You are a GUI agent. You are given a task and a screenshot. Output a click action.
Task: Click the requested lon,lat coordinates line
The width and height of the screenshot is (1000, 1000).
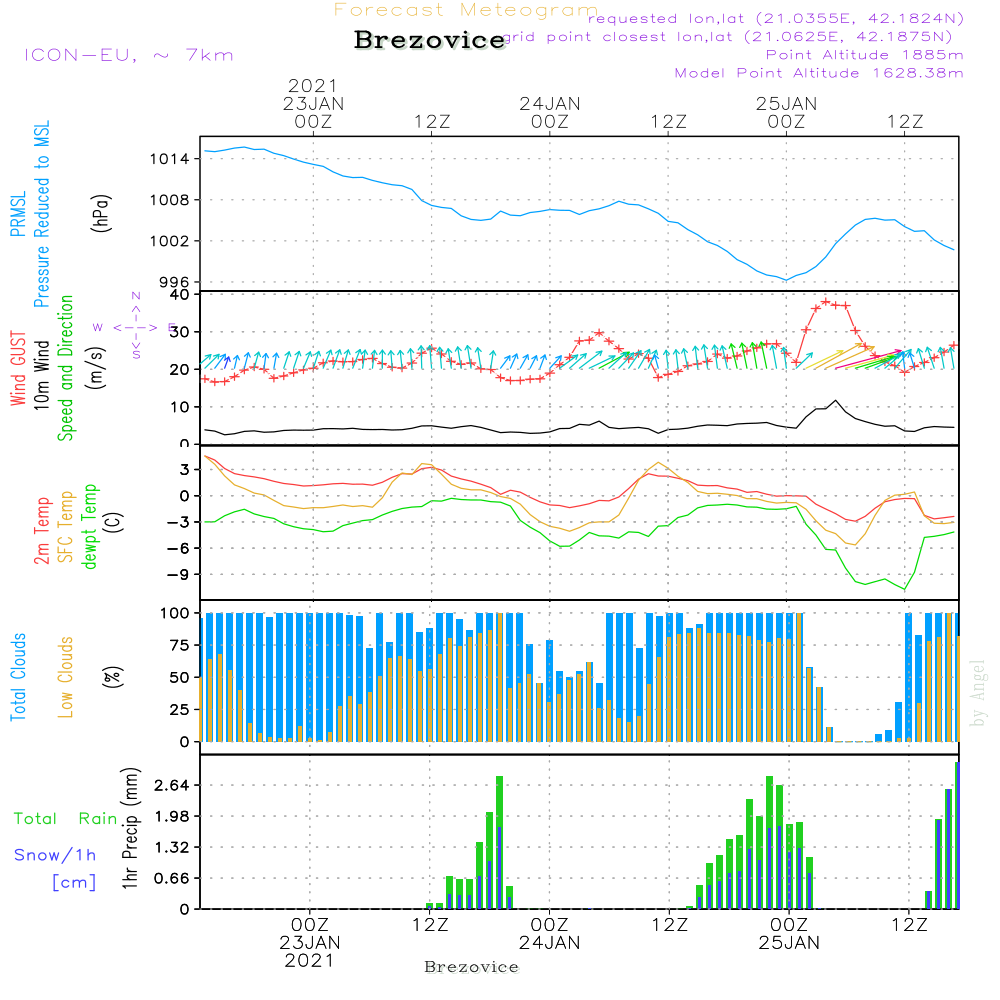[776, 19]
